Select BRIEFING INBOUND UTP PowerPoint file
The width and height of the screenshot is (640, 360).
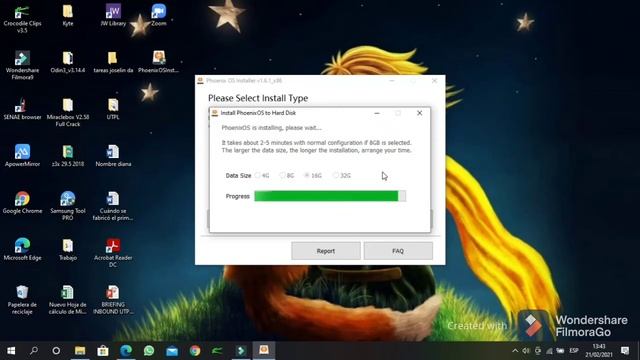click(113, 300)
